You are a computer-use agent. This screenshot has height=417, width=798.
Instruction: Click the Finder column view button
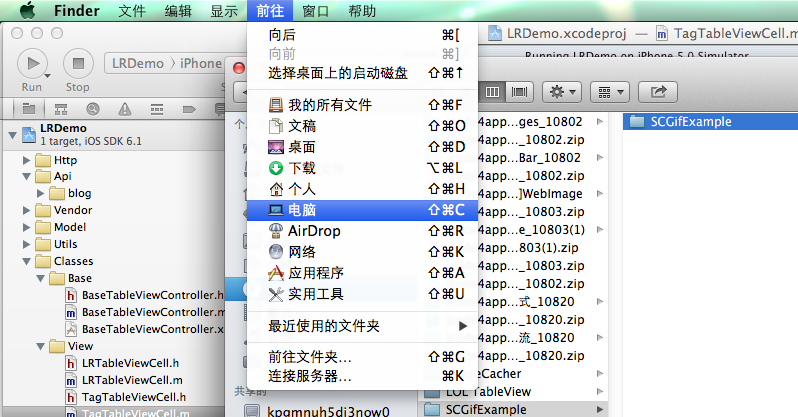(x=492, y=92)
